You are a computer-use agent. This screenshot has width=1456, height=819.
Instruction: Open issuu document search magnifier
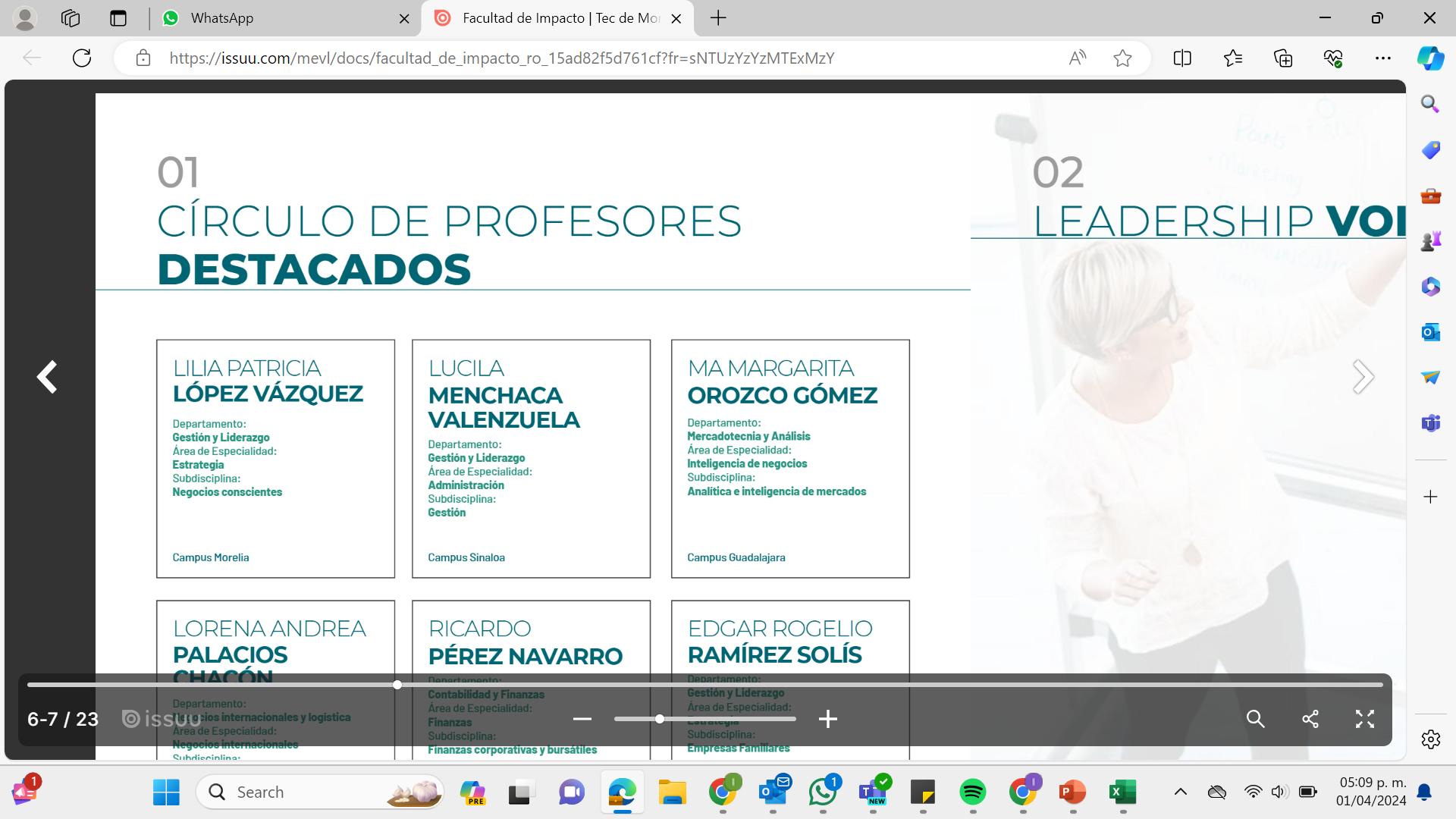coord(1256,719)
